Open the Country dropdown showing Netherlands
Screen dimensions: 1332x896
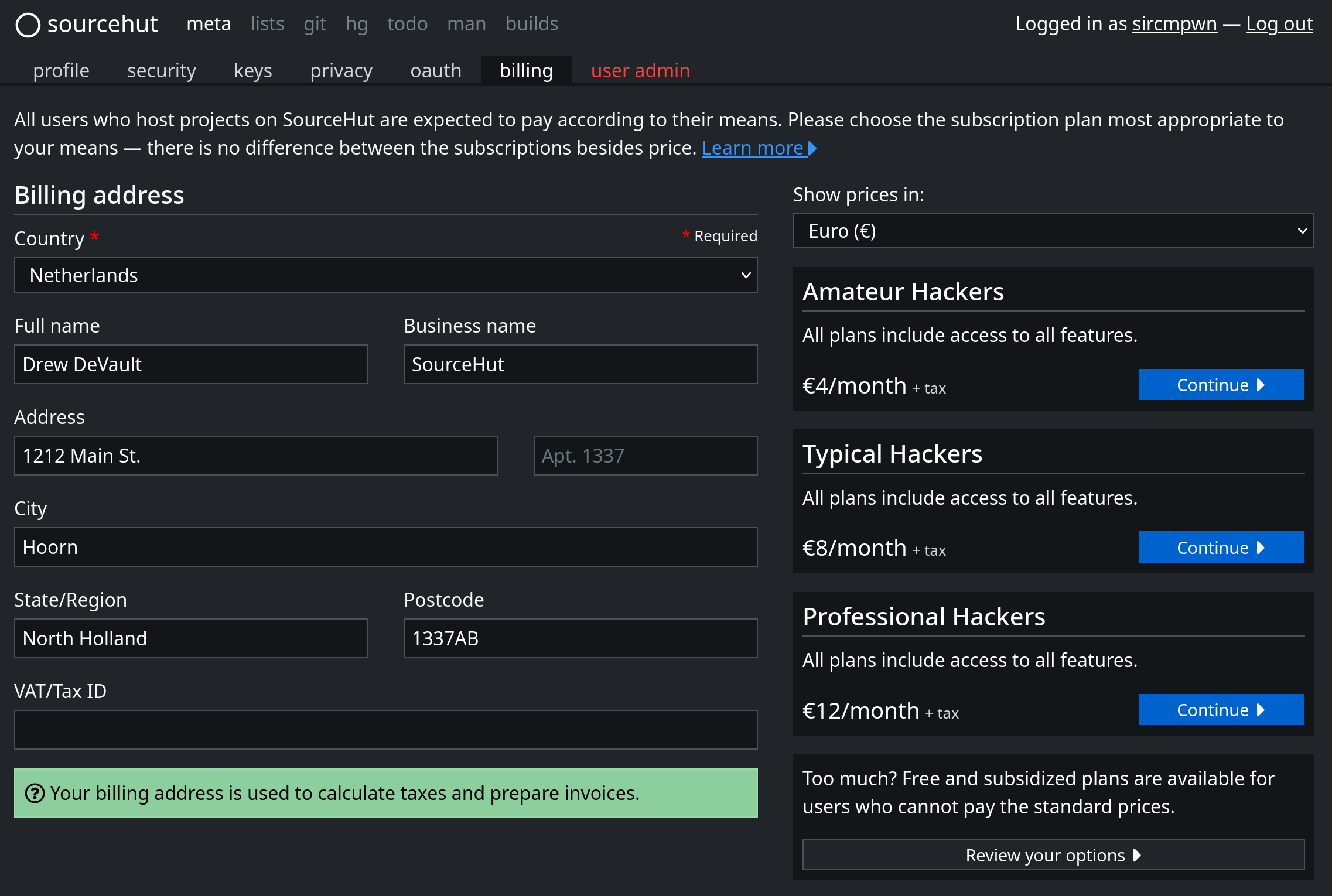385,275
